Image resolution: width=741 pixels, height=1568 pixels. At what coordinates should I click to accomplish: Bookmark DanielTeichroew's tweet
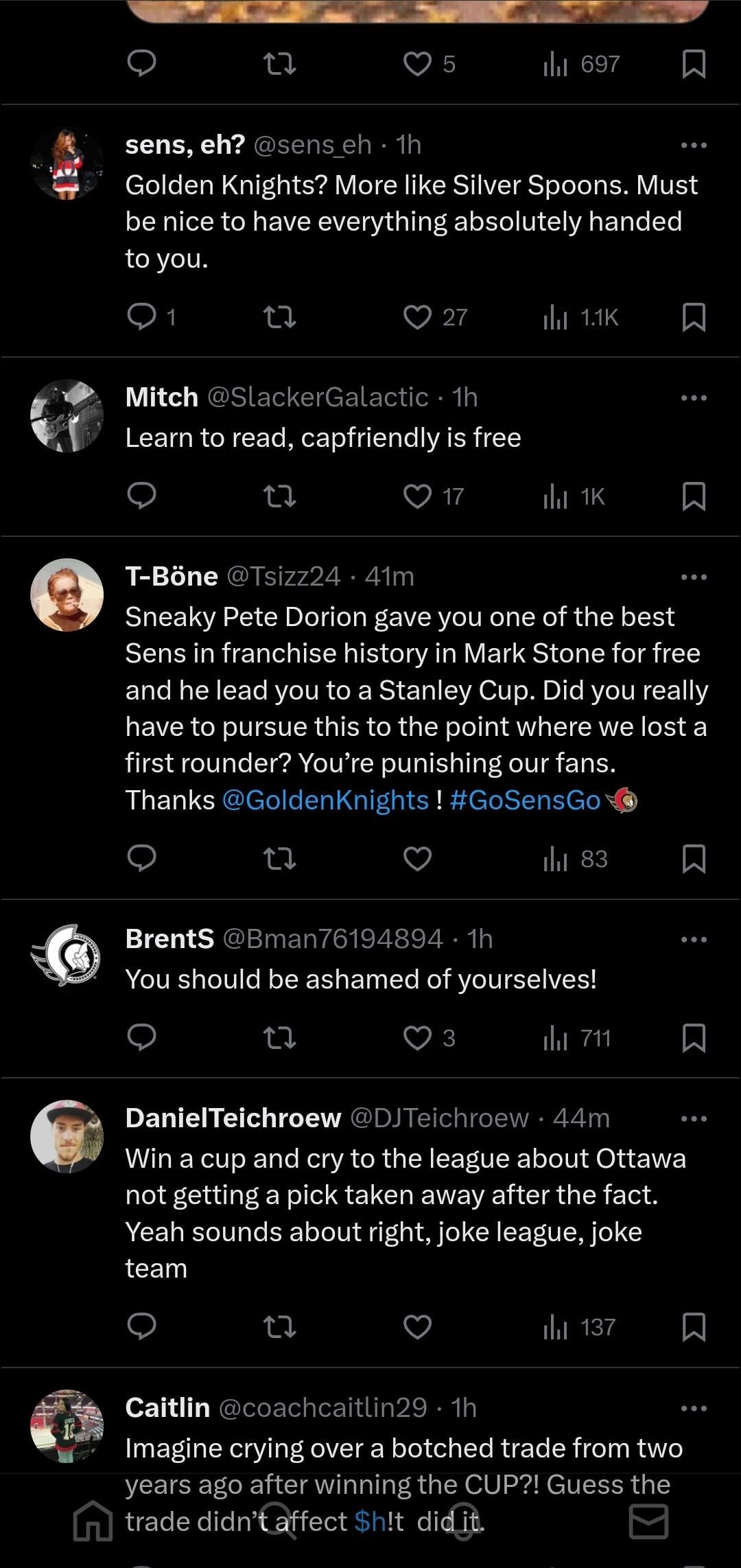pyautogui.click(x=694, y=1327)
